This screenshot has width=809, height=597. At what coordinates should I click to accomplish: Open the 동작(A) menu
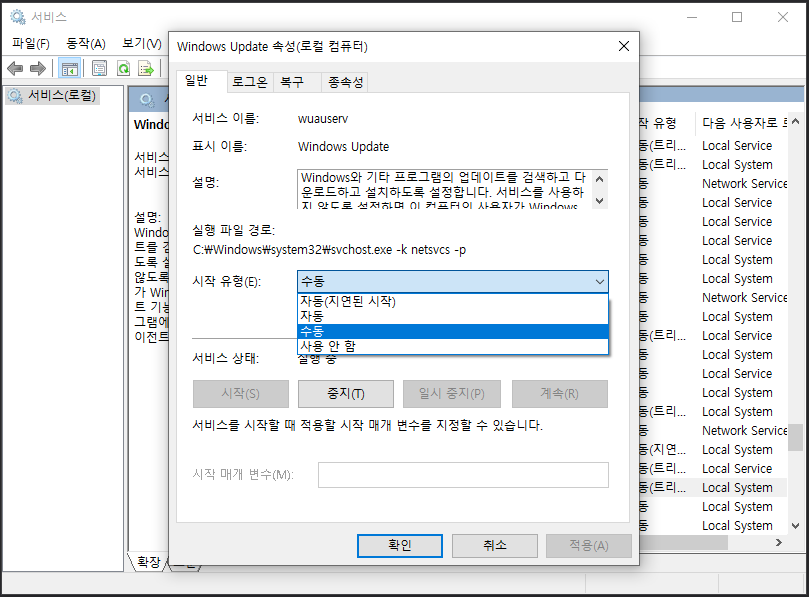coord(86,44)
